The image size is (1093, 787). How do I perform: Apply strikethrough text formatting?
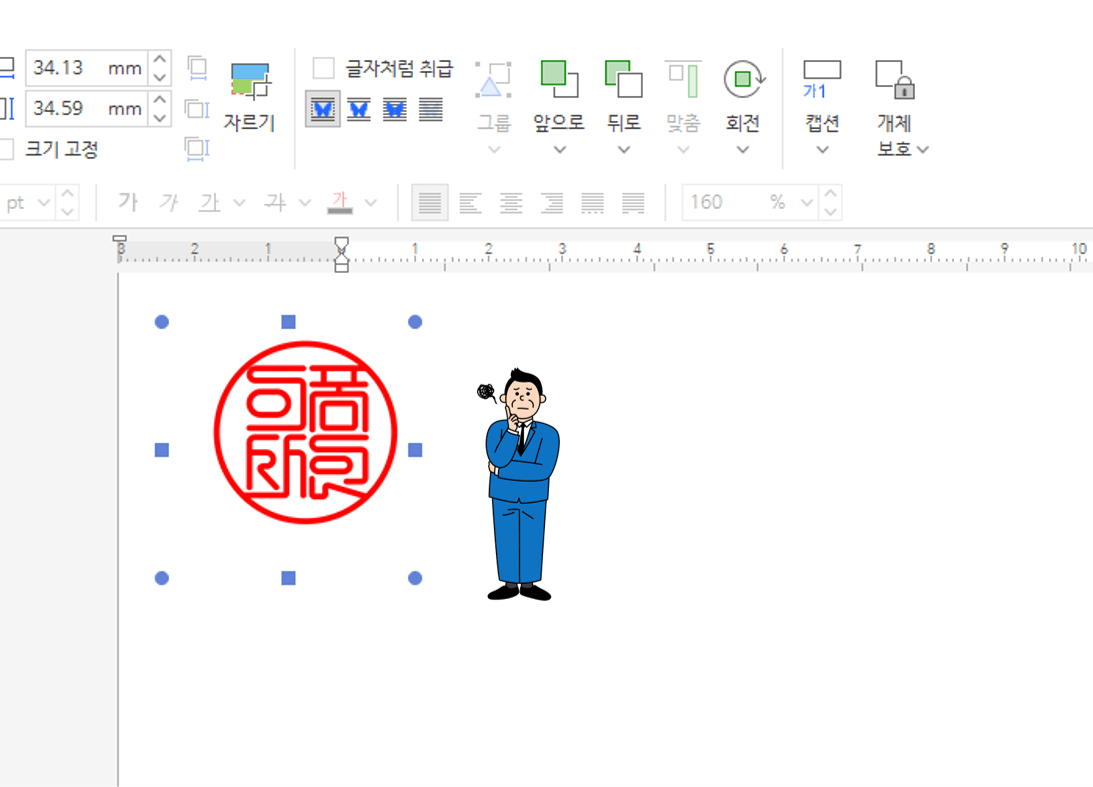click(x=275, y=202)
